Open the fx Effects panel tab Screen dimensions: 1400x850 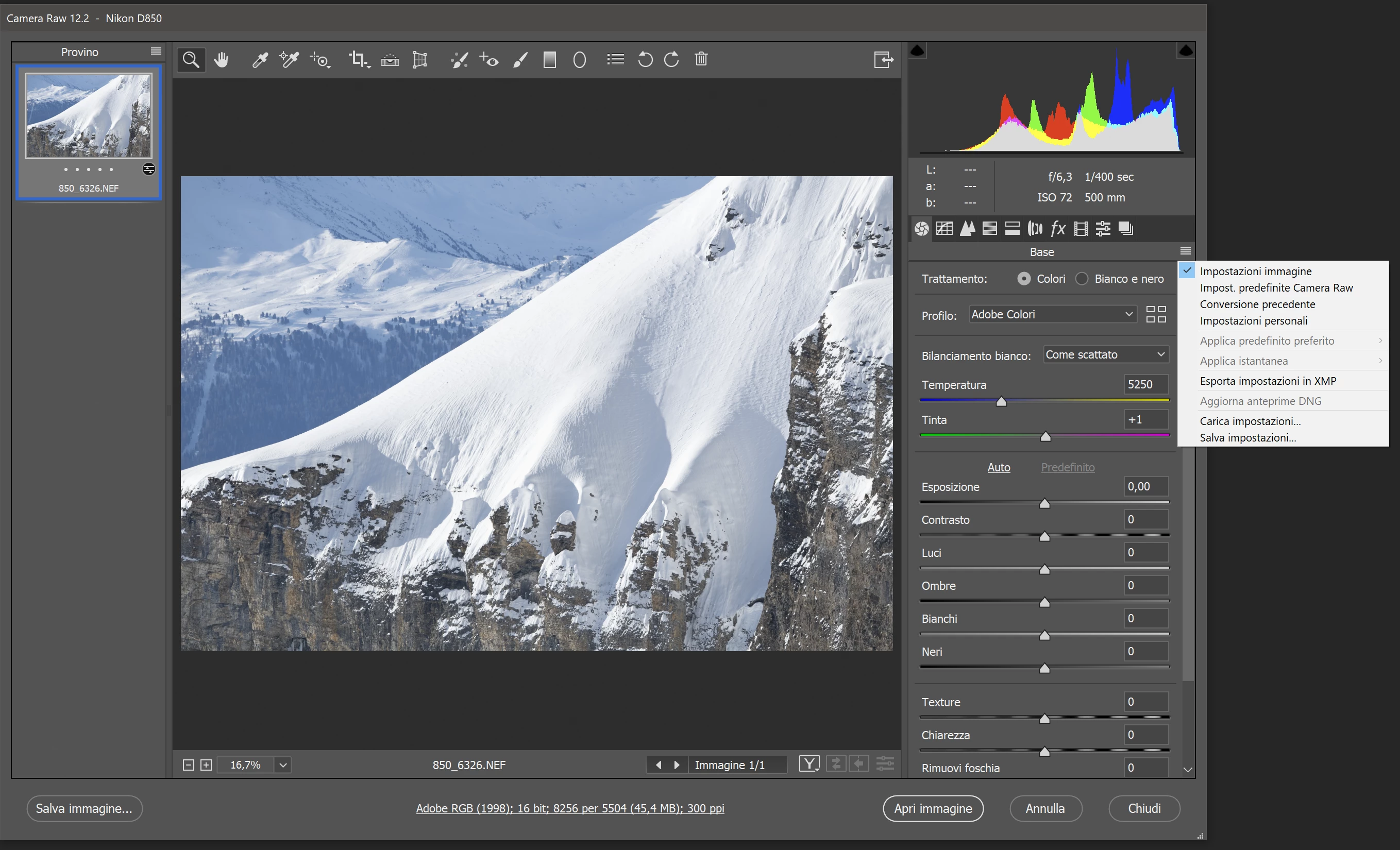click(x=1057, y=228)
